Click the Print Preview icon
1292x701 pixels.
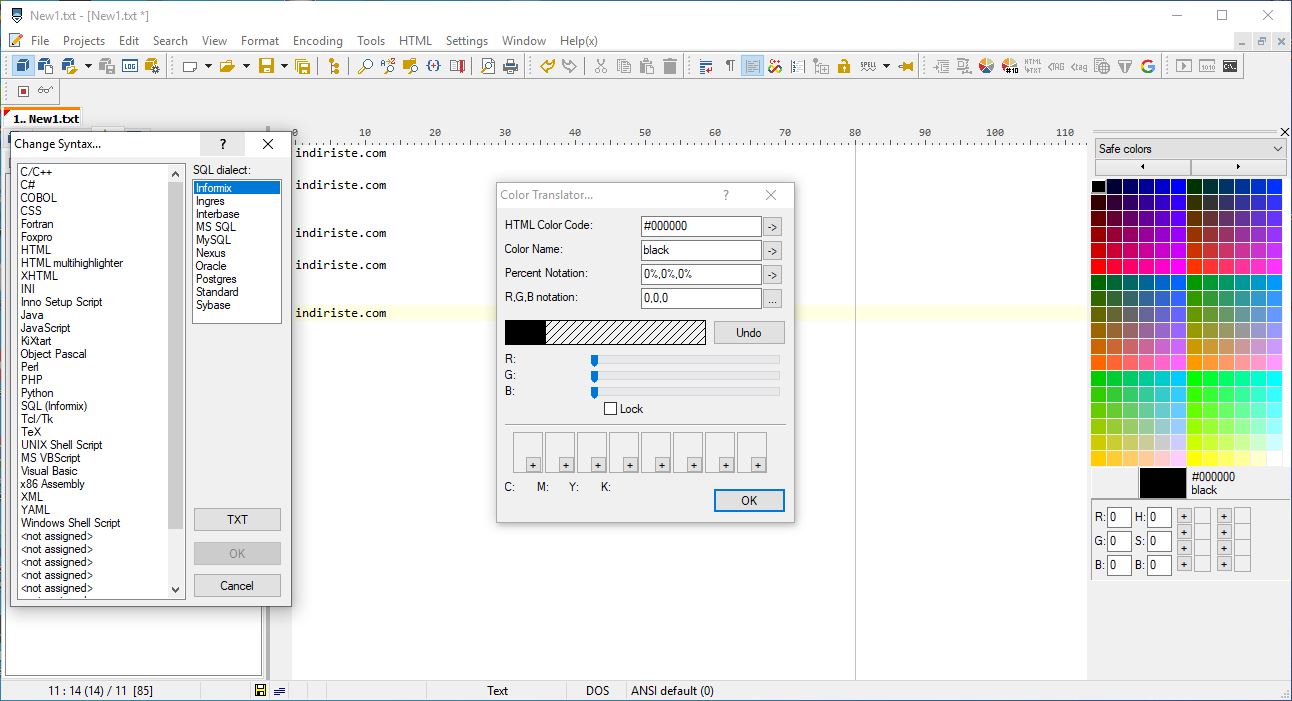[488, 66]
